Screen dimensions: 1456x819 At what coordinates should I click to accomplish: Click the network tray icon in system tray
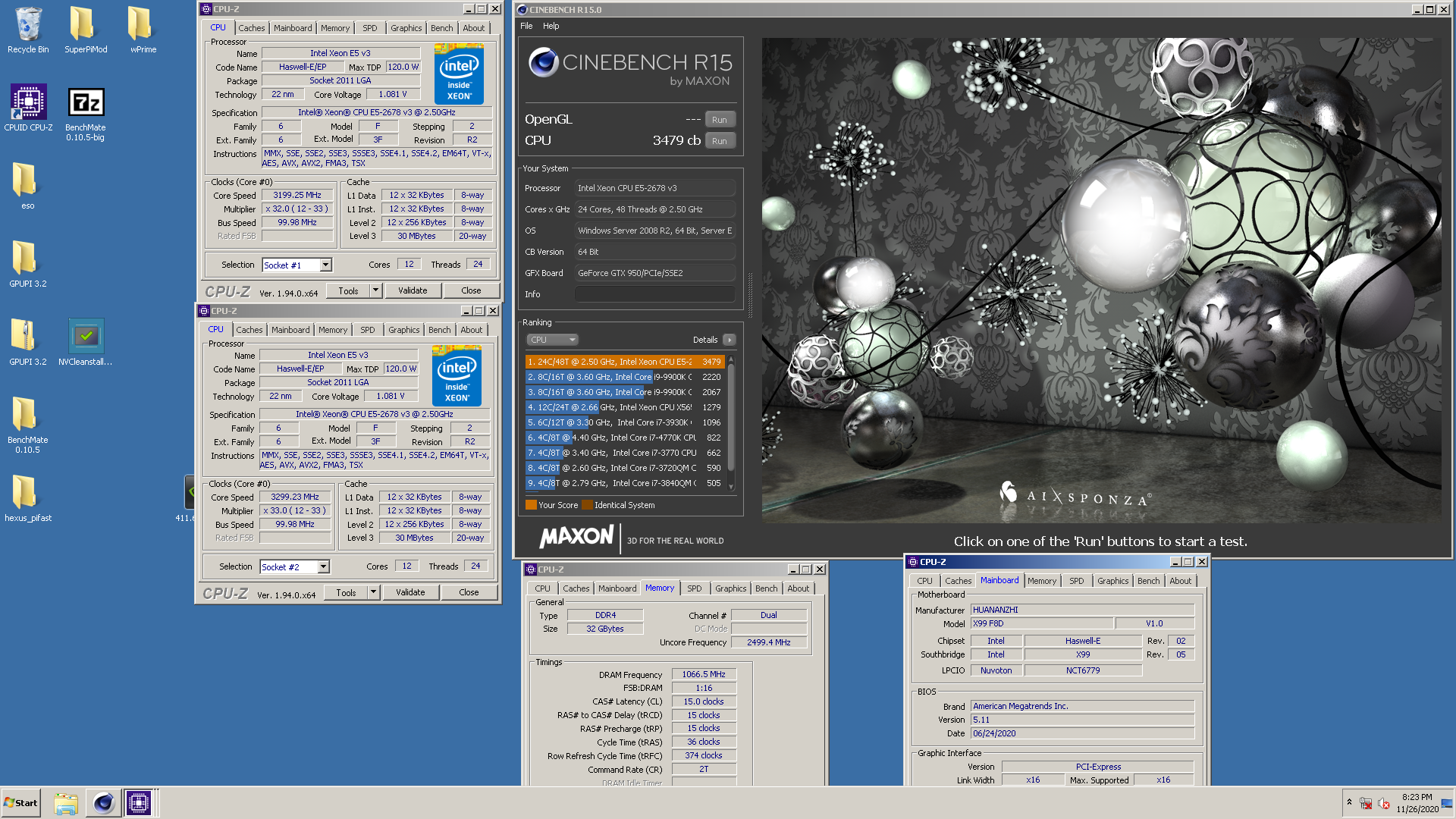[1366, 803]
